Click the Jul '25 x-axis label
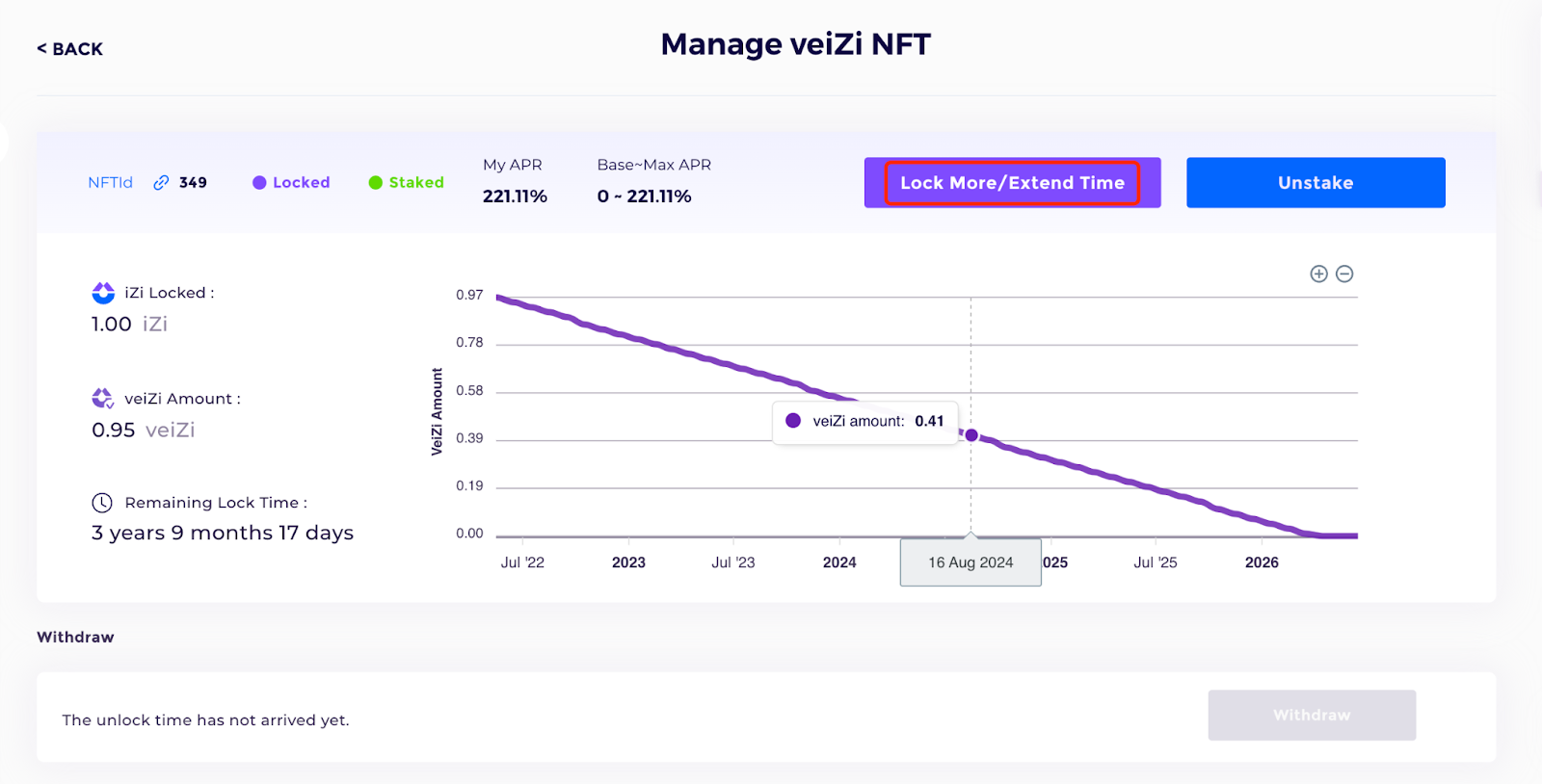Screen dimensions: 1542x784 [1156, 562]
